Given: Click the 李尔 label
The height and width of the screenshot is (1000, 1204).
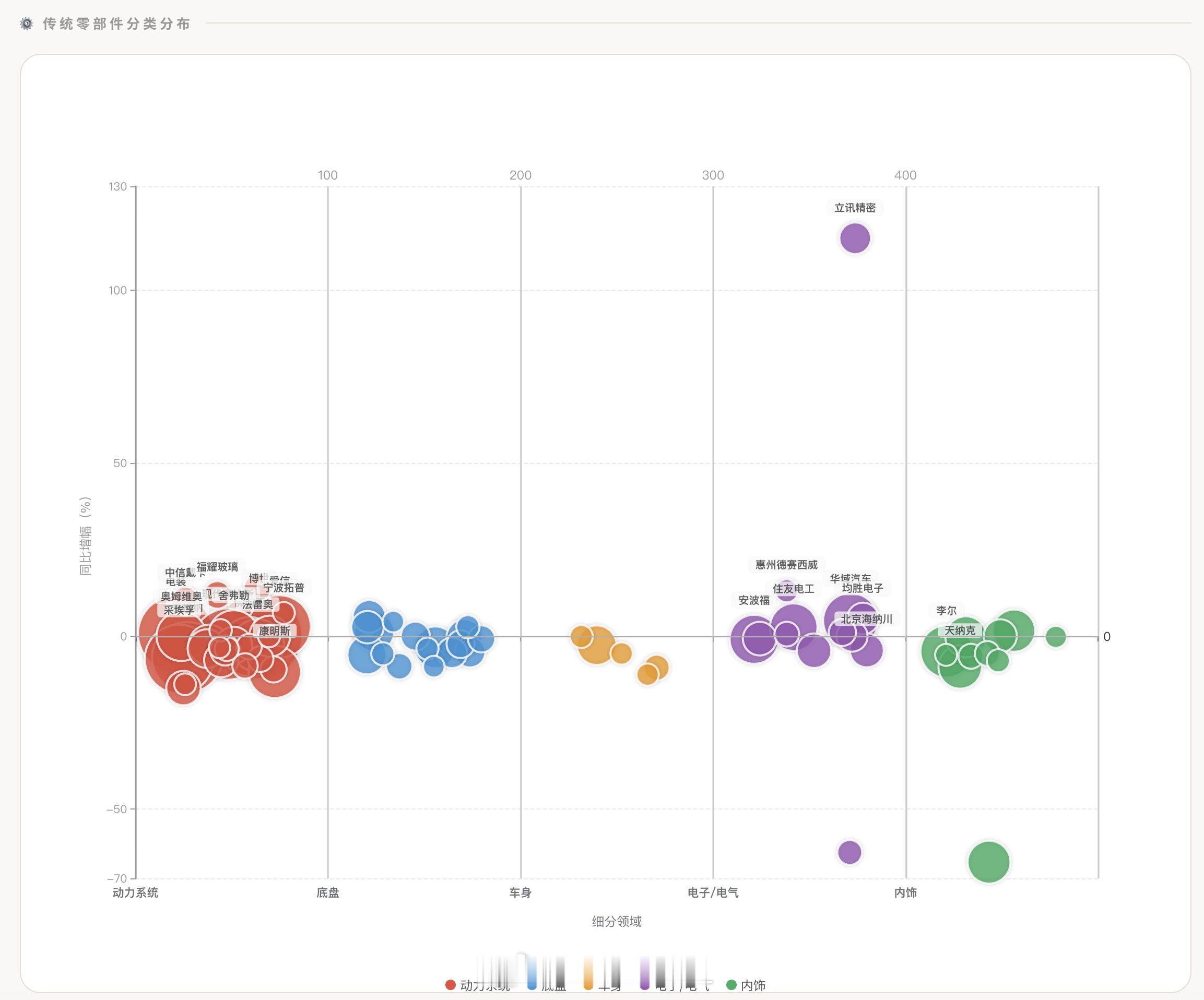Looking at the screenshot, I should point(947,610).
